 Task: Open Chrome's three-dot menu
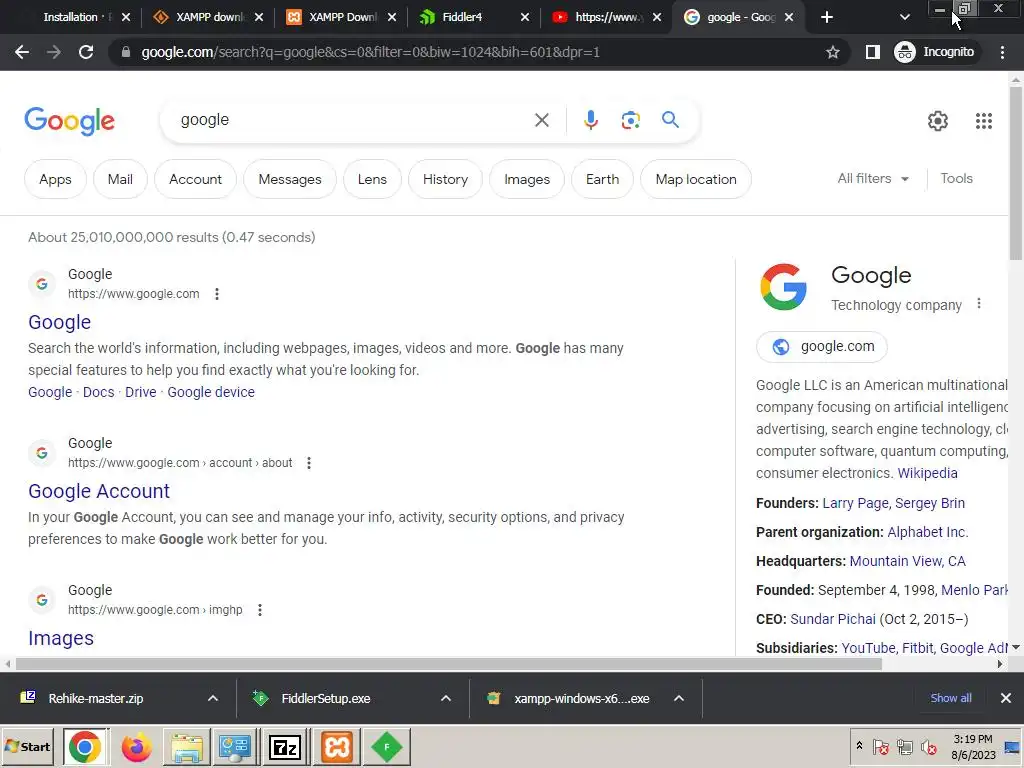[x=1002, y=52]
